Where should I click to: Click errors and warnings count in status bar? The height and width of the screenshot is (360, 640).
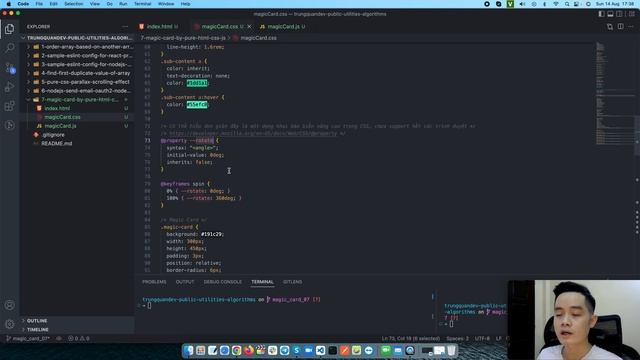[x=79, y=338]
